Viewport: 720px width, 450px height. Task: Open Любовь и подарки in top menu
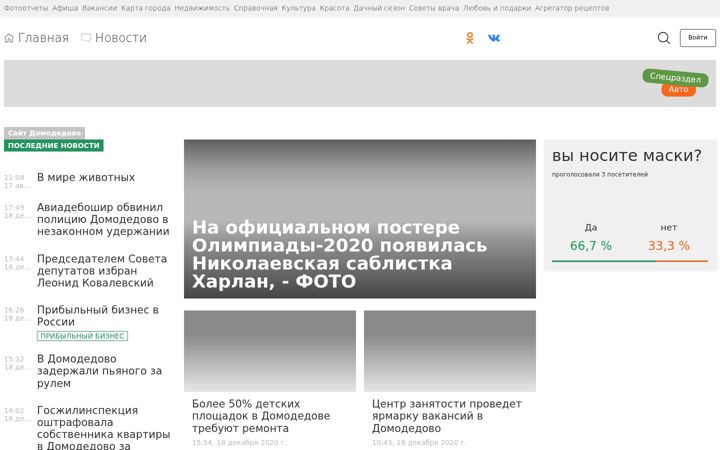point(497,8)
